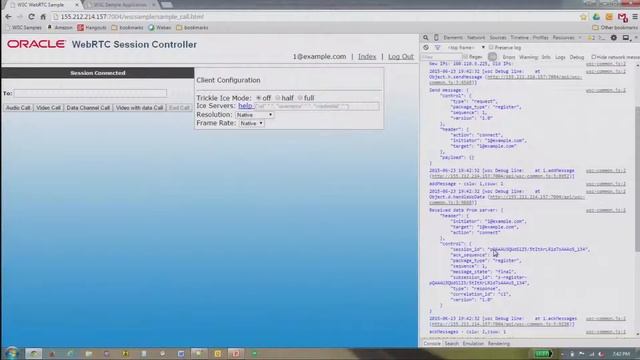The image size is (640, 360).
Task: Click the console filter funnel icon
Action: [x=437, y=48]
